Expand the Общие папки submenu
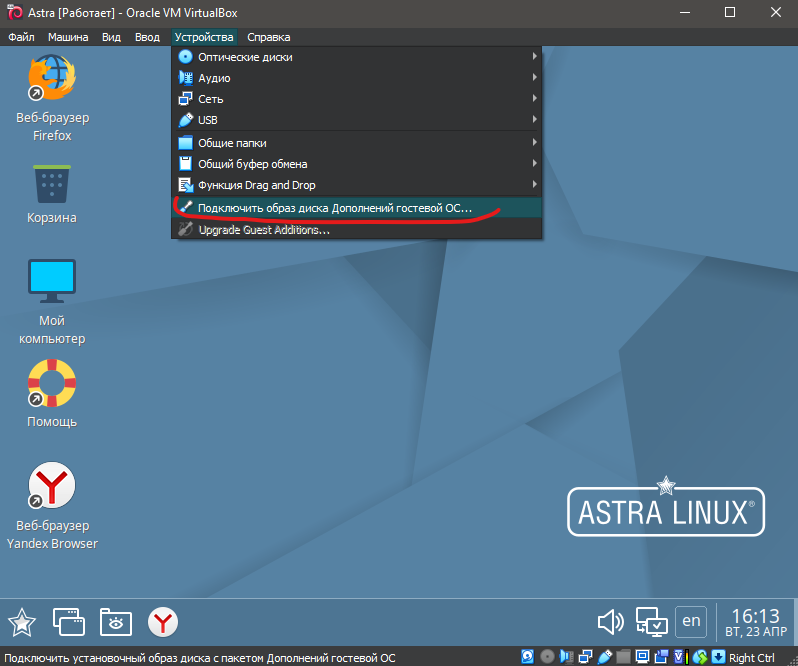Image resolution: width=798 pixels, height=666 pixels. 357,143
